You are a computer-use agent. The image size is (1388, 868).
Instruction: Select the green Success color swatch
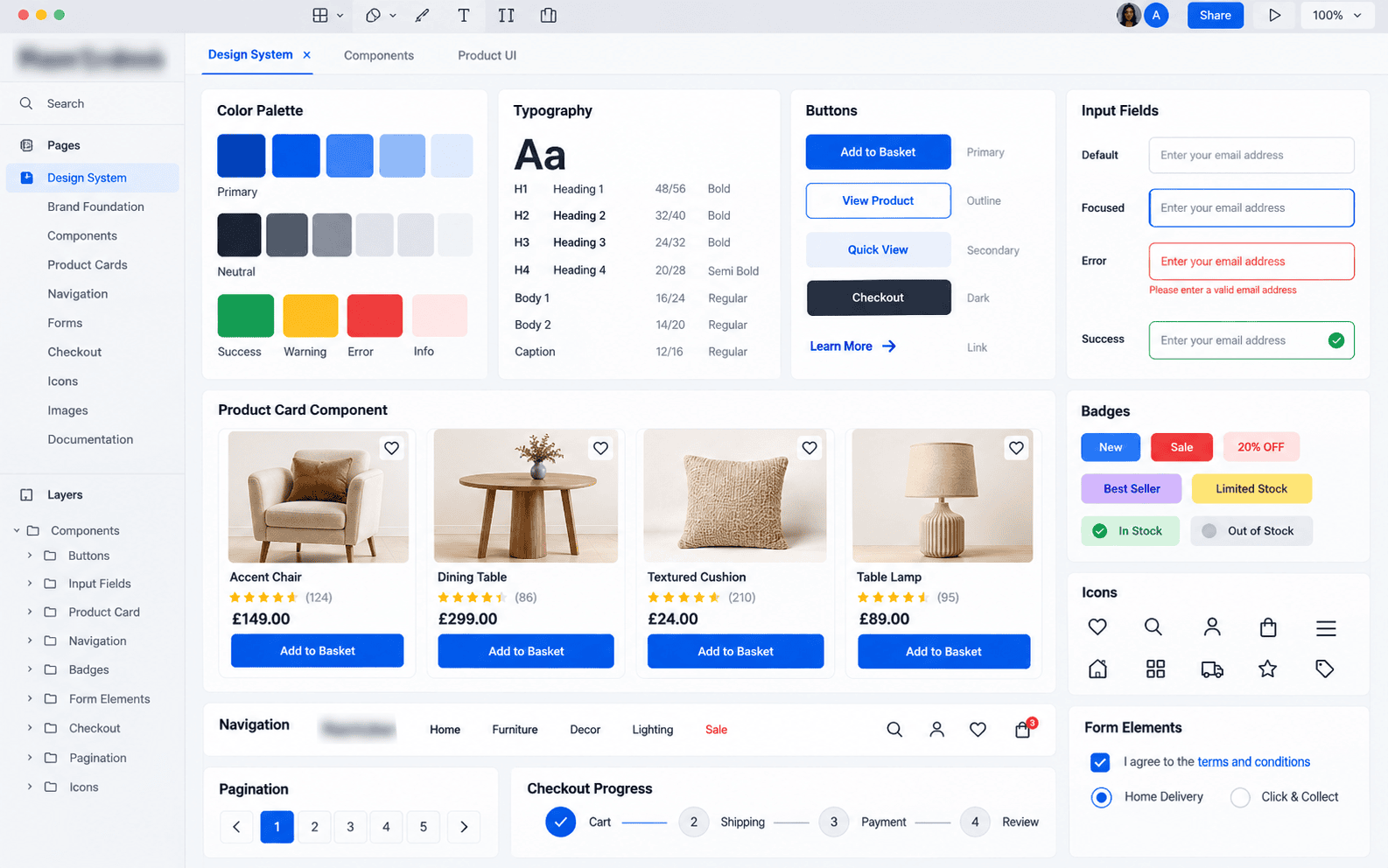click(x=245, y=316)
